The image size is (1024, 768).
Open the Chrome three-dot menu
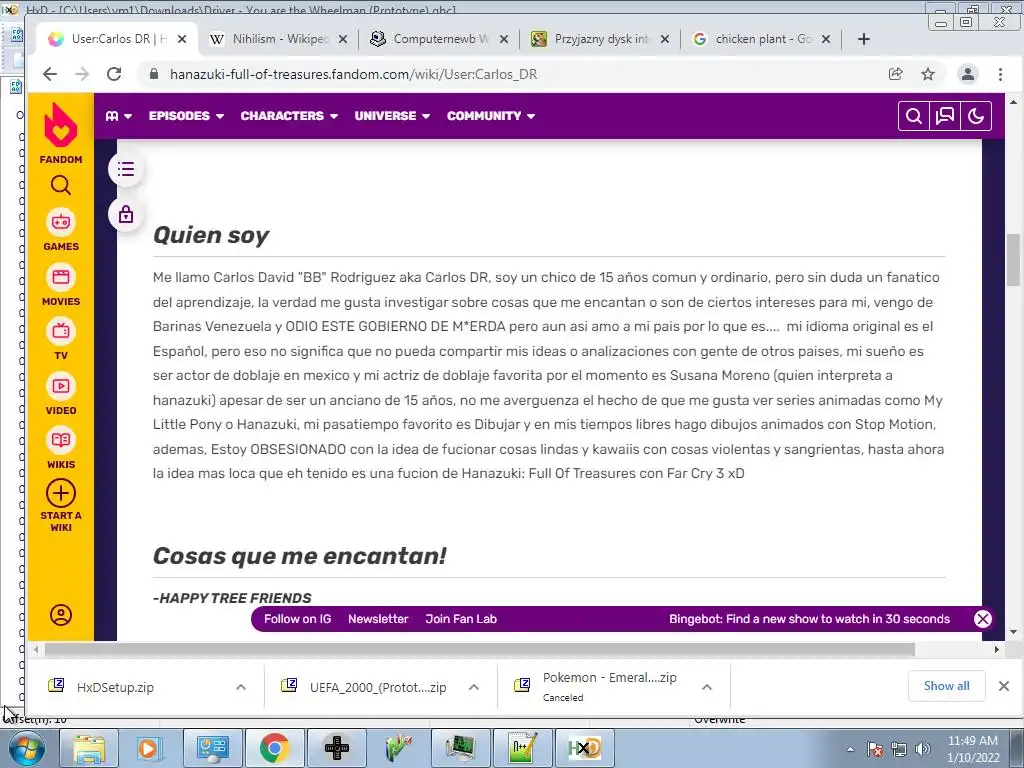coord(1000,74)
